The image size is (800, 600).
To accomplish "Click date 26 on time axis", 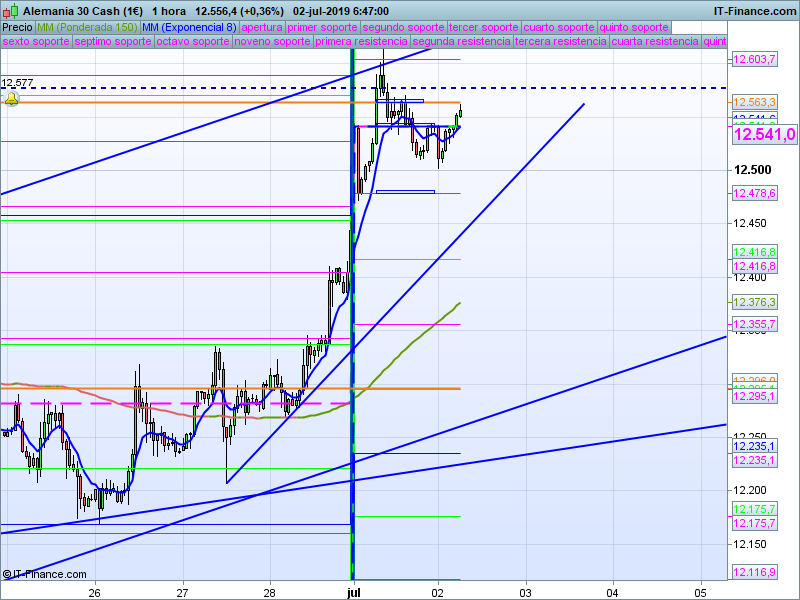I will (x=94, y=593).
